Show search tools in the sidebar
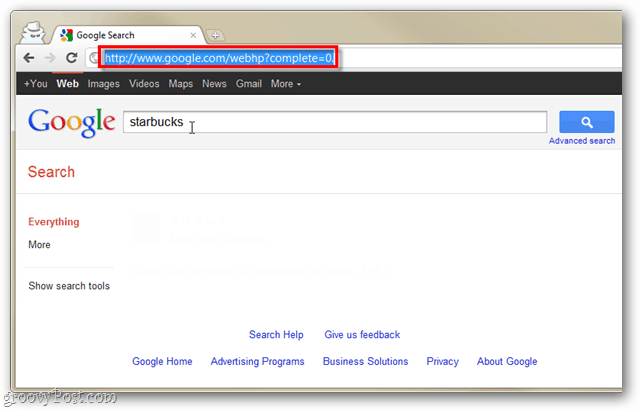 point(69,286)
